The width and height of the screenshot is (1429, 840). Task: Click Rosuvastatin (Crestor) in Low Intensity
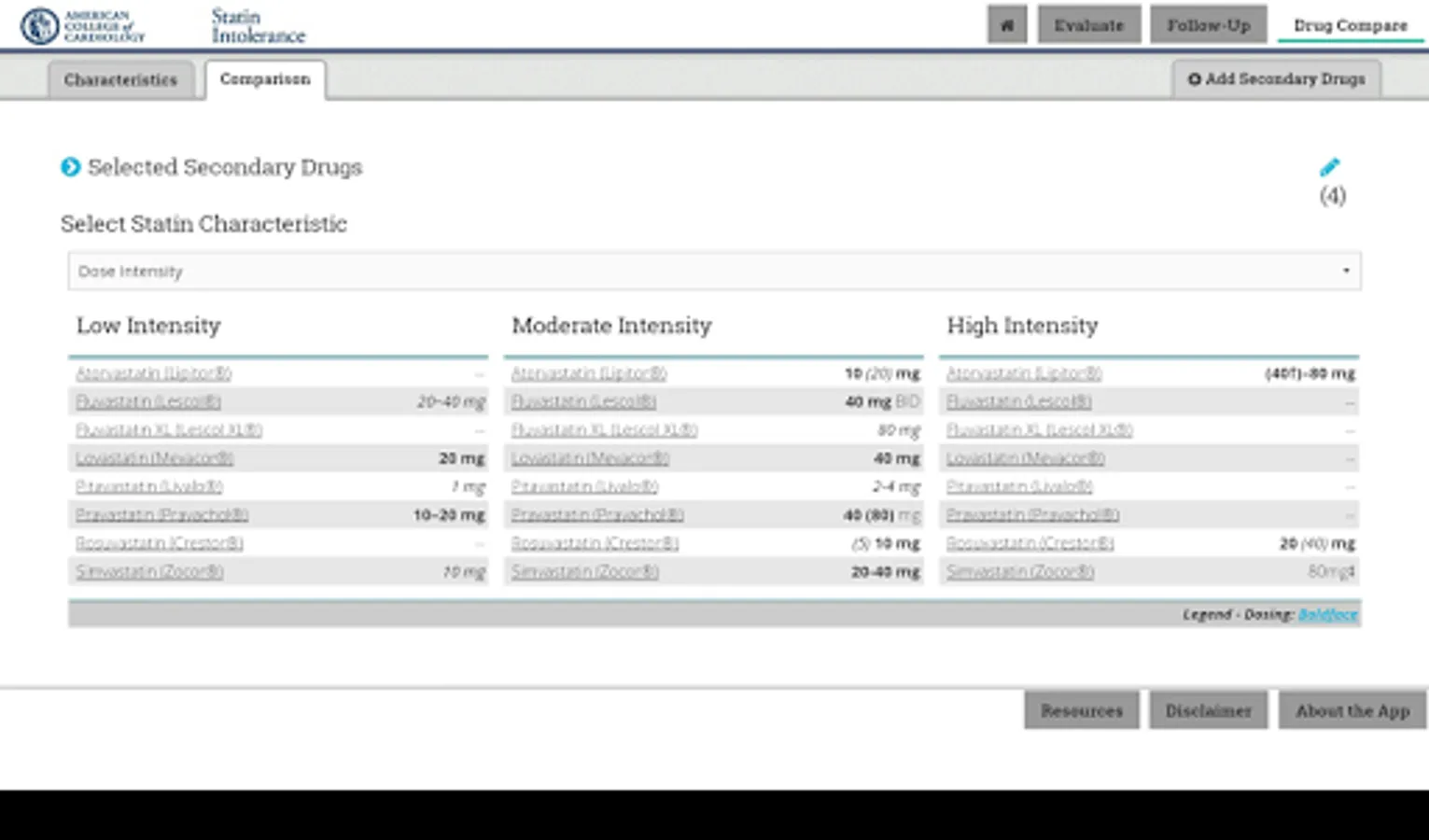click(160, 543)
